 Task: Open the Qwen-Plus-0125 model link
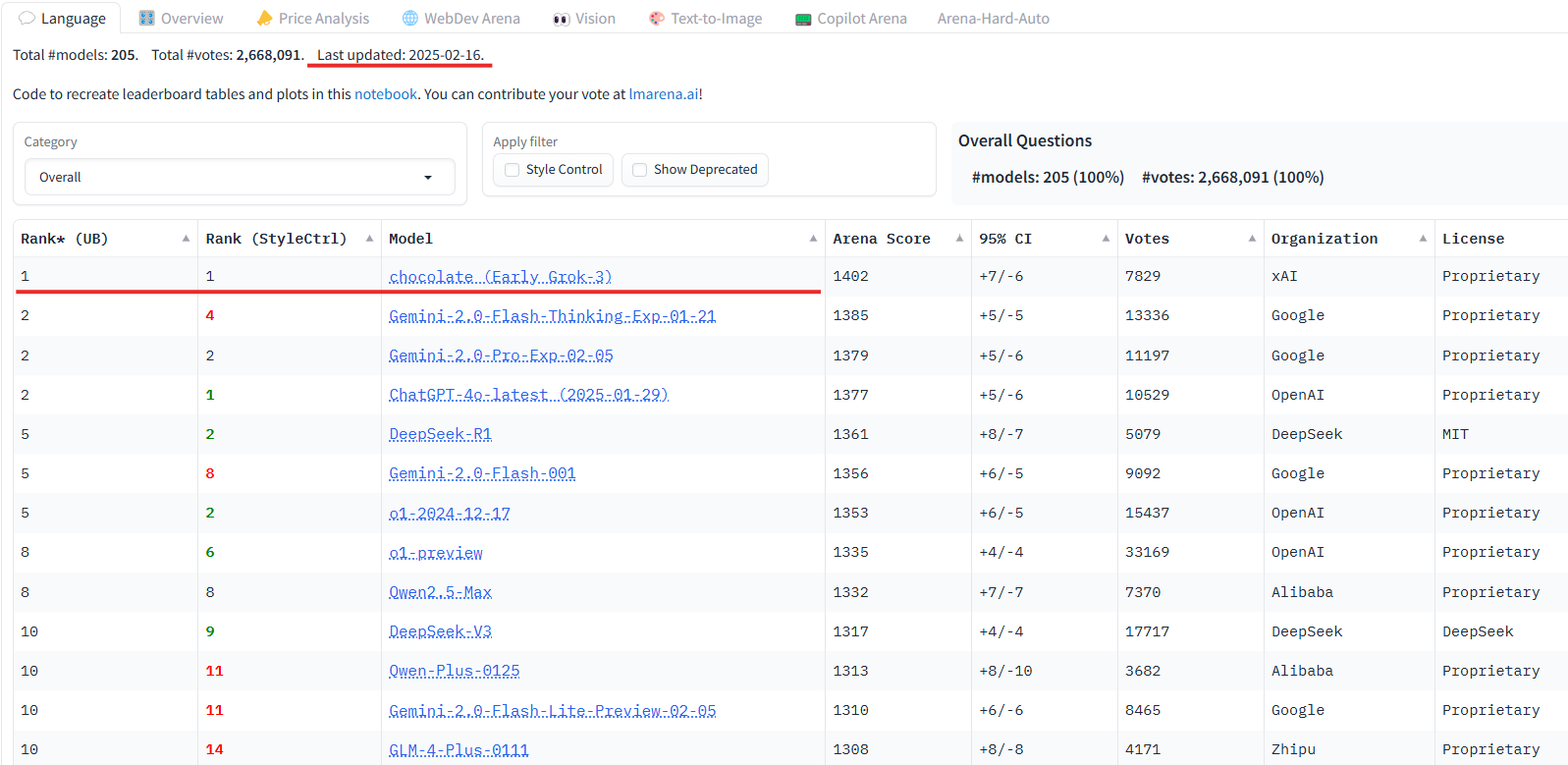[455, 671]
